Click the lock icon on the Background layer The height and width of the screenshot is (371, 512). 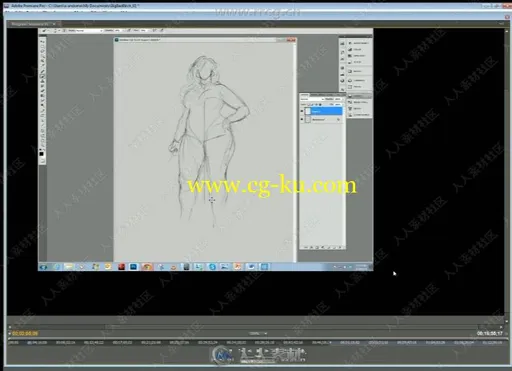coord(339,119)
